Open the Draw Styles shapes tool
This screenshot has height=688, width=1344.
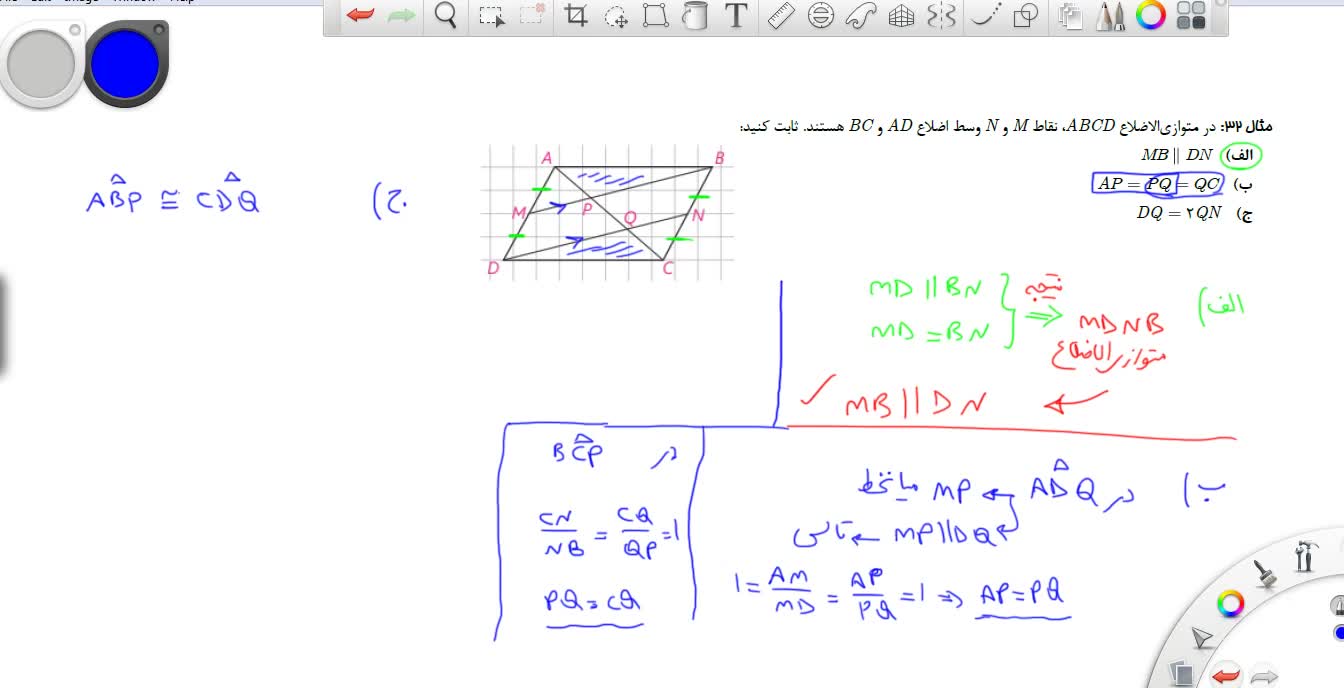(x=1025, y=15)
